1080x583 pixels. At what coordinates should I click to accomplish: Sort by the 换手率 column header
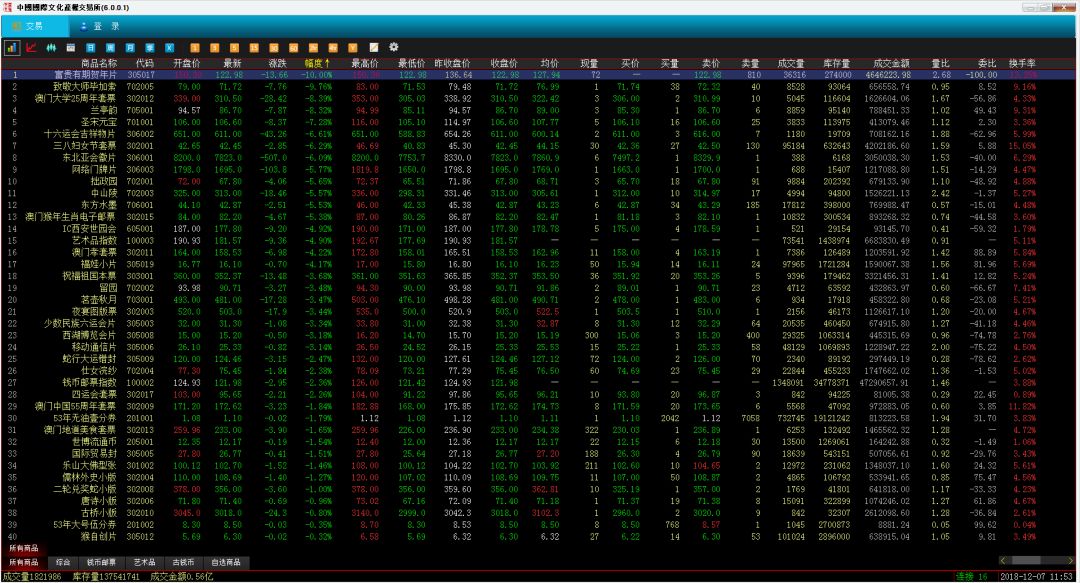(1022, 63)
